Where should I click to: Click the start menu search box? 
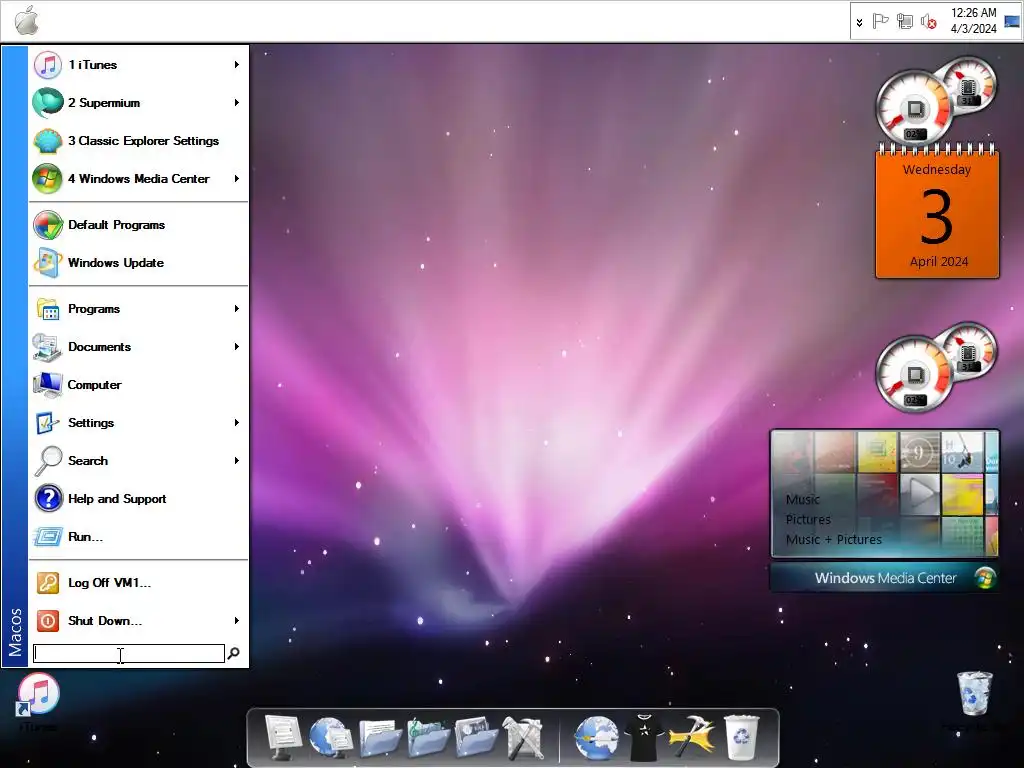click(x=129, y=653)
